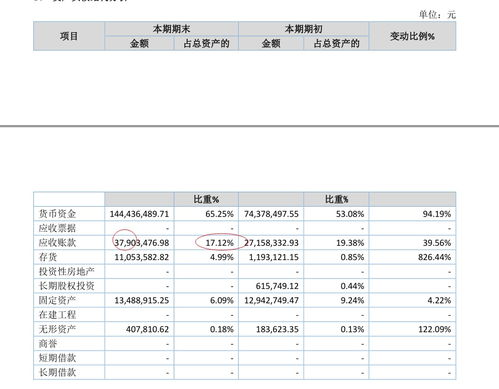
Task: Select the 615,749.12 amount in 长期股权投资 row
Action: (x=277, y=286)
